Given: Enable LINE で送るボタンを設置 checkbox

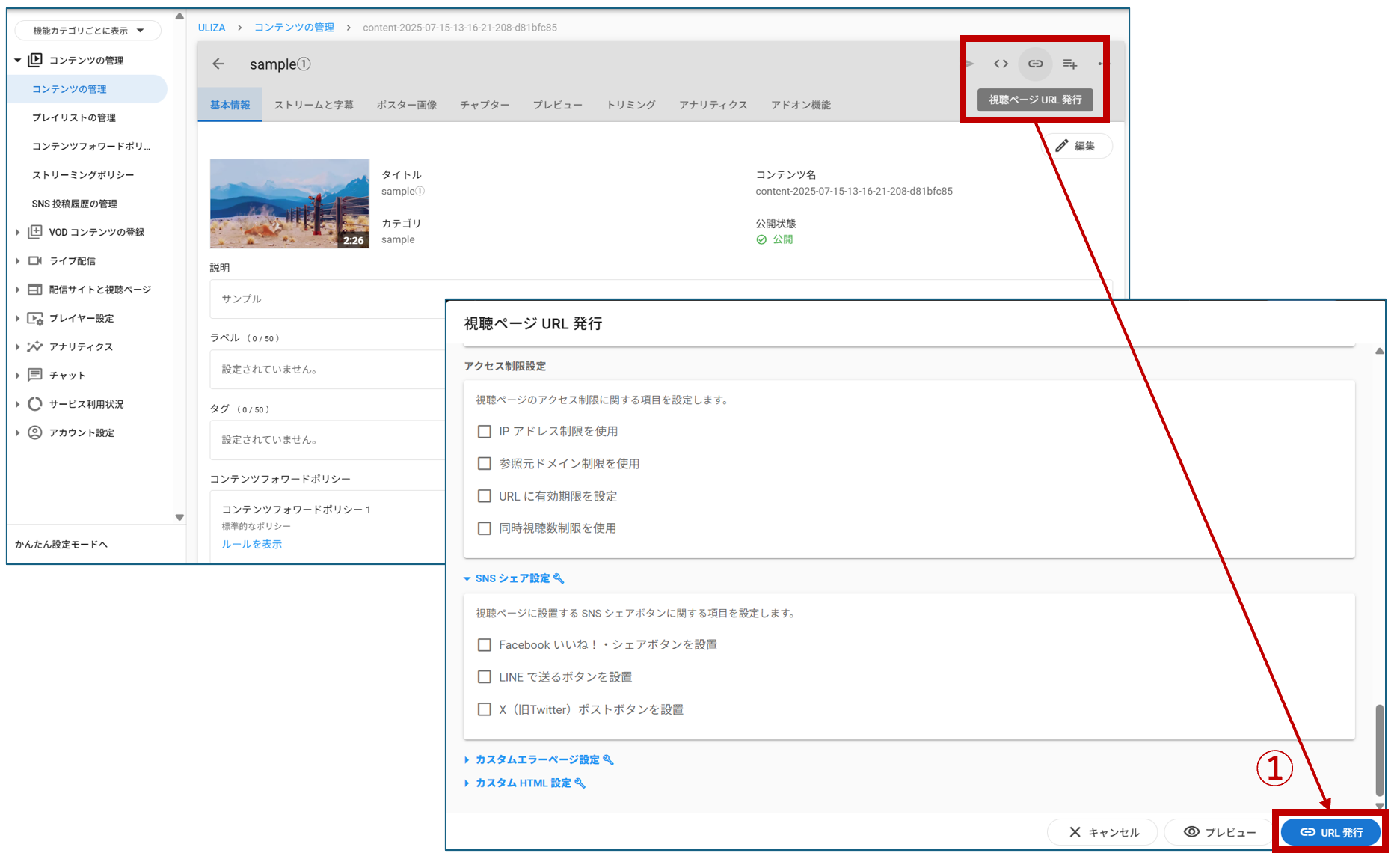Looking at the screenshot, I should tap(485, 677).
